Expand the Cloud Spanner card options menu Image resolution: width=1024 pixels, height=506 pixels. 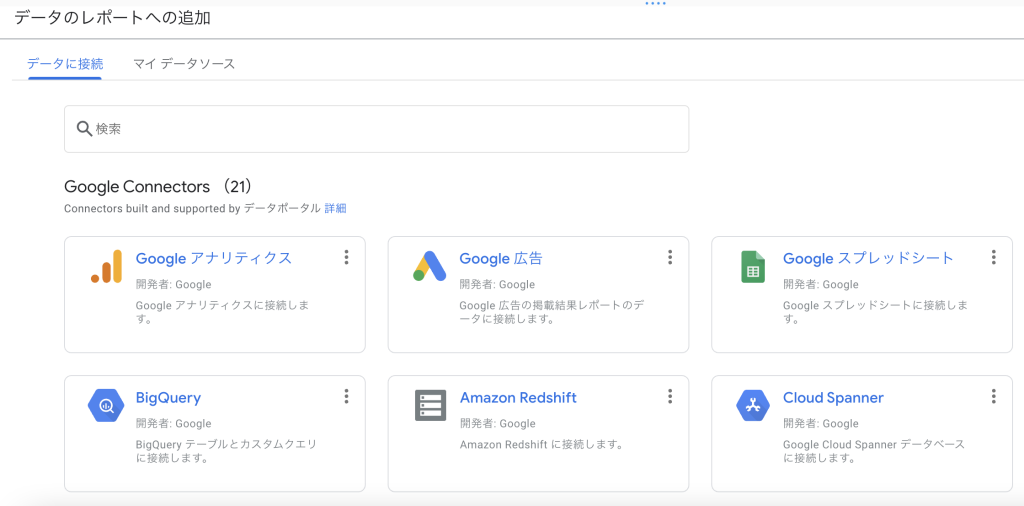(x=993, y=396)
